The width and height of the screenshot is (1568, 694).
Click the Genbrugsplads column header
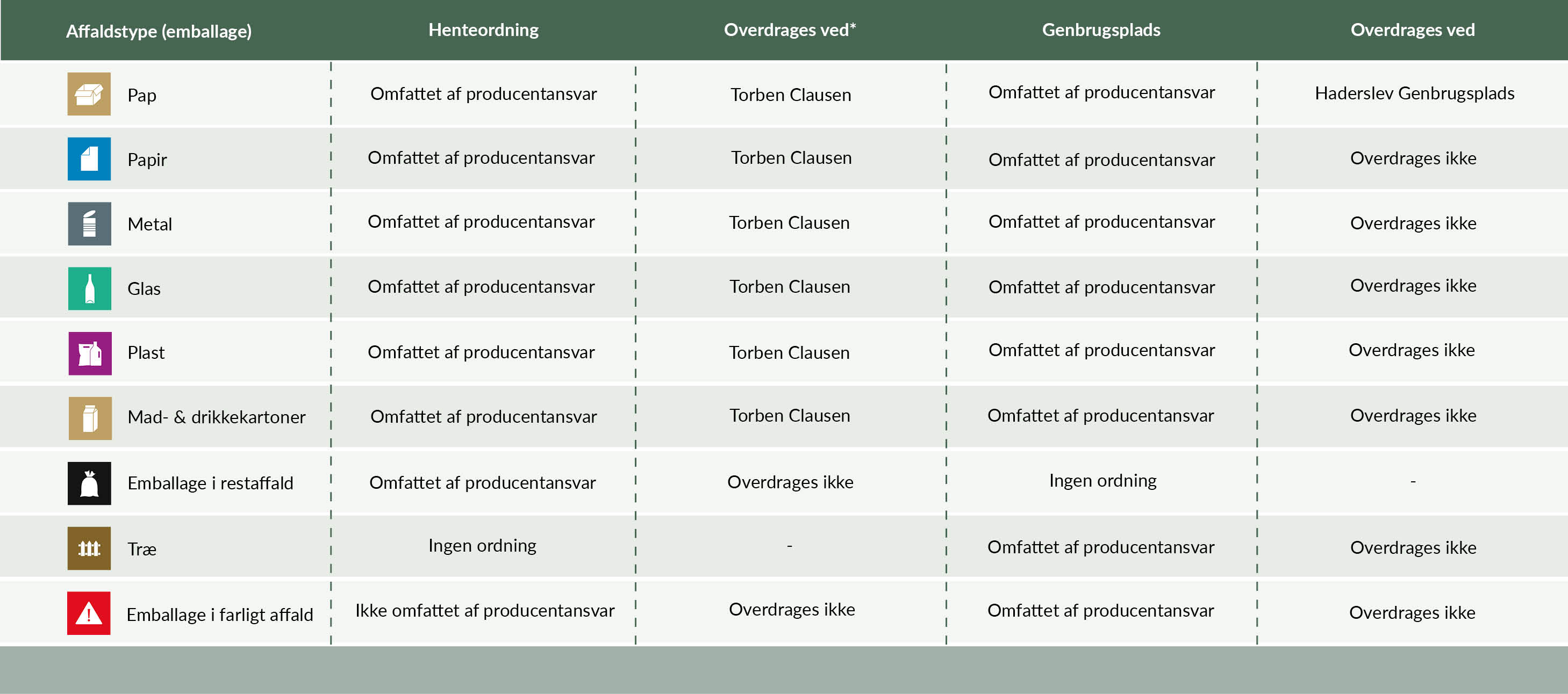[1101, 30]
